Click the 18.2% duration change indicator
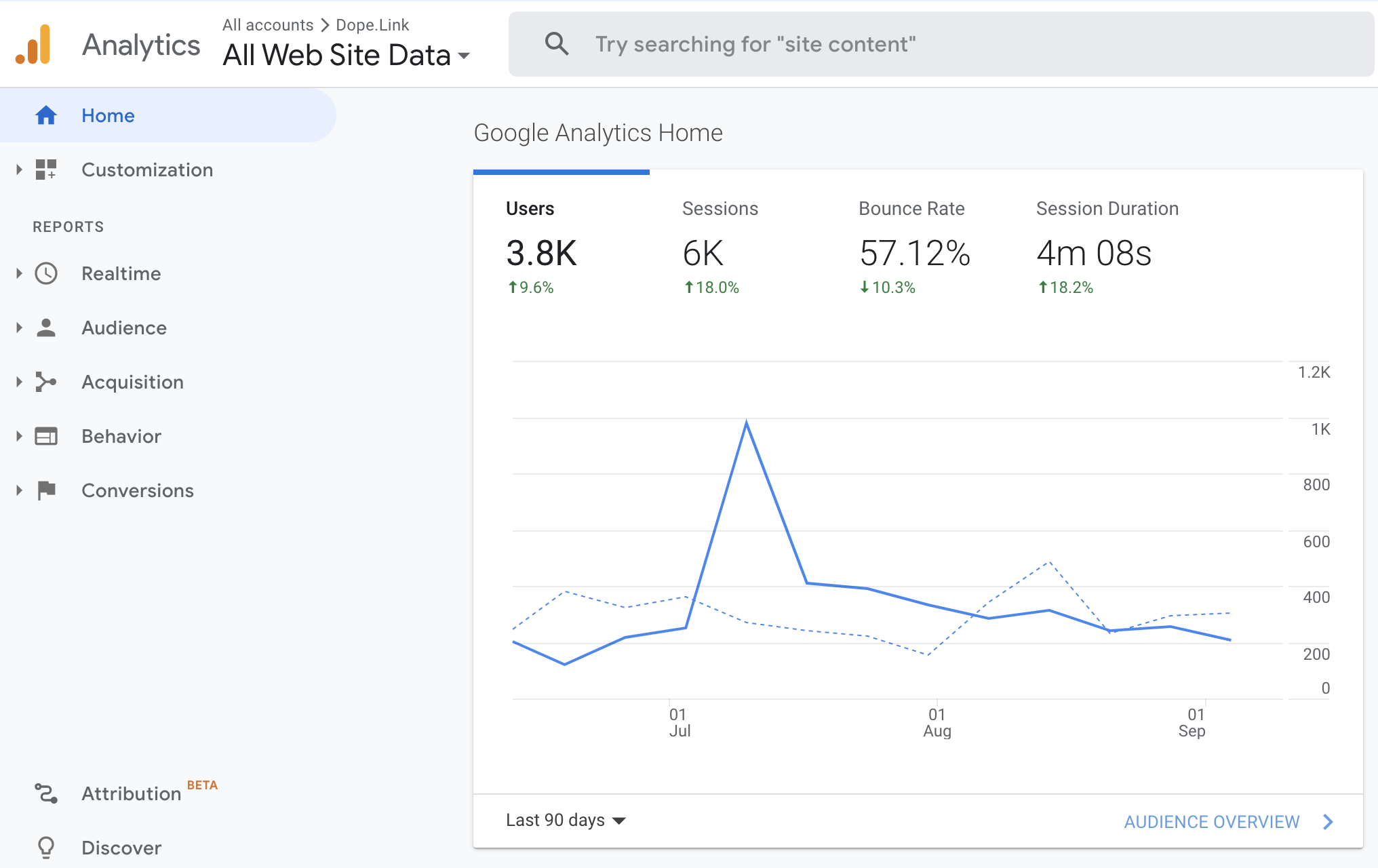This screenshot has width=1378, height=868. pos(1065,288)
